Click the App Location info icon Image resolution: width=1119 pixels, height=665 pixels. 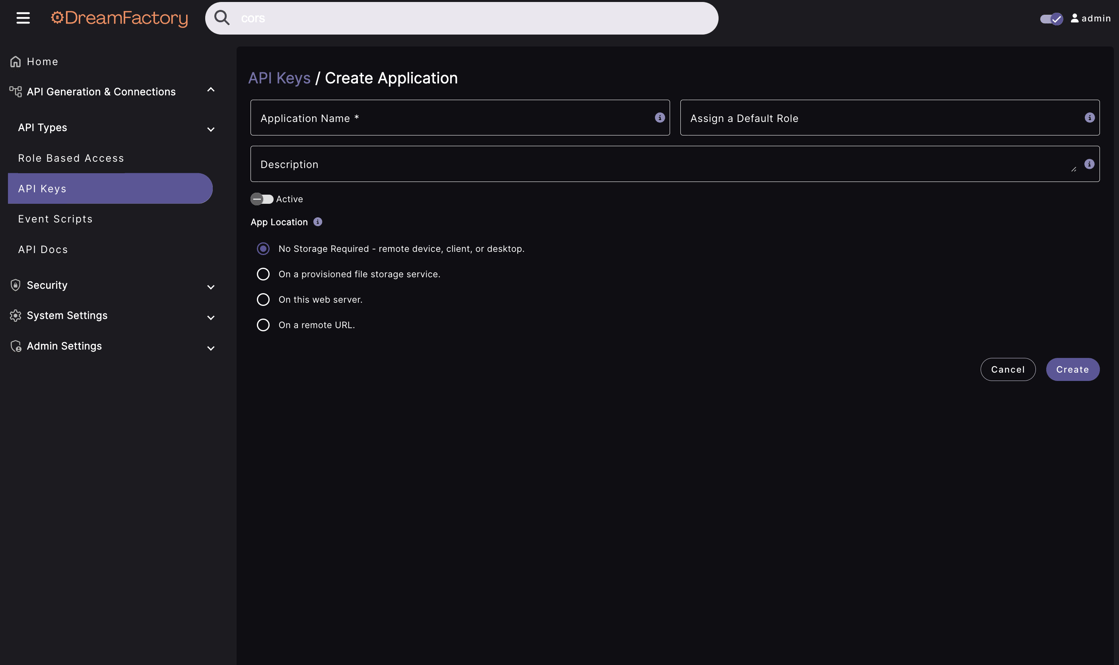pyautogui.click(x=318, y=222)
